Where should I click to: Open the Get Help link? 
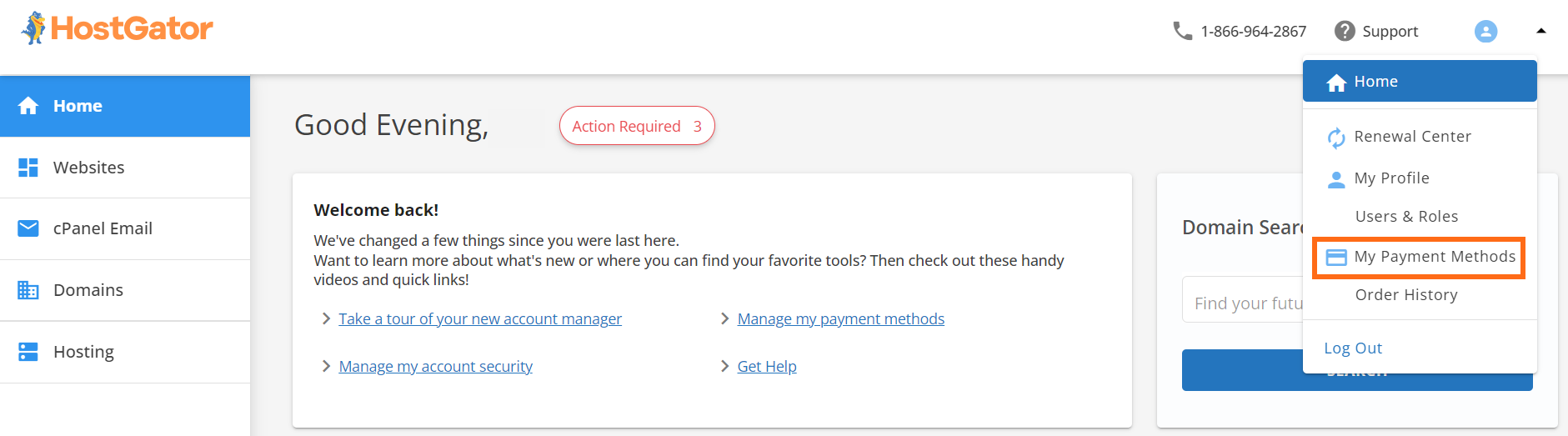click(766, 367)
